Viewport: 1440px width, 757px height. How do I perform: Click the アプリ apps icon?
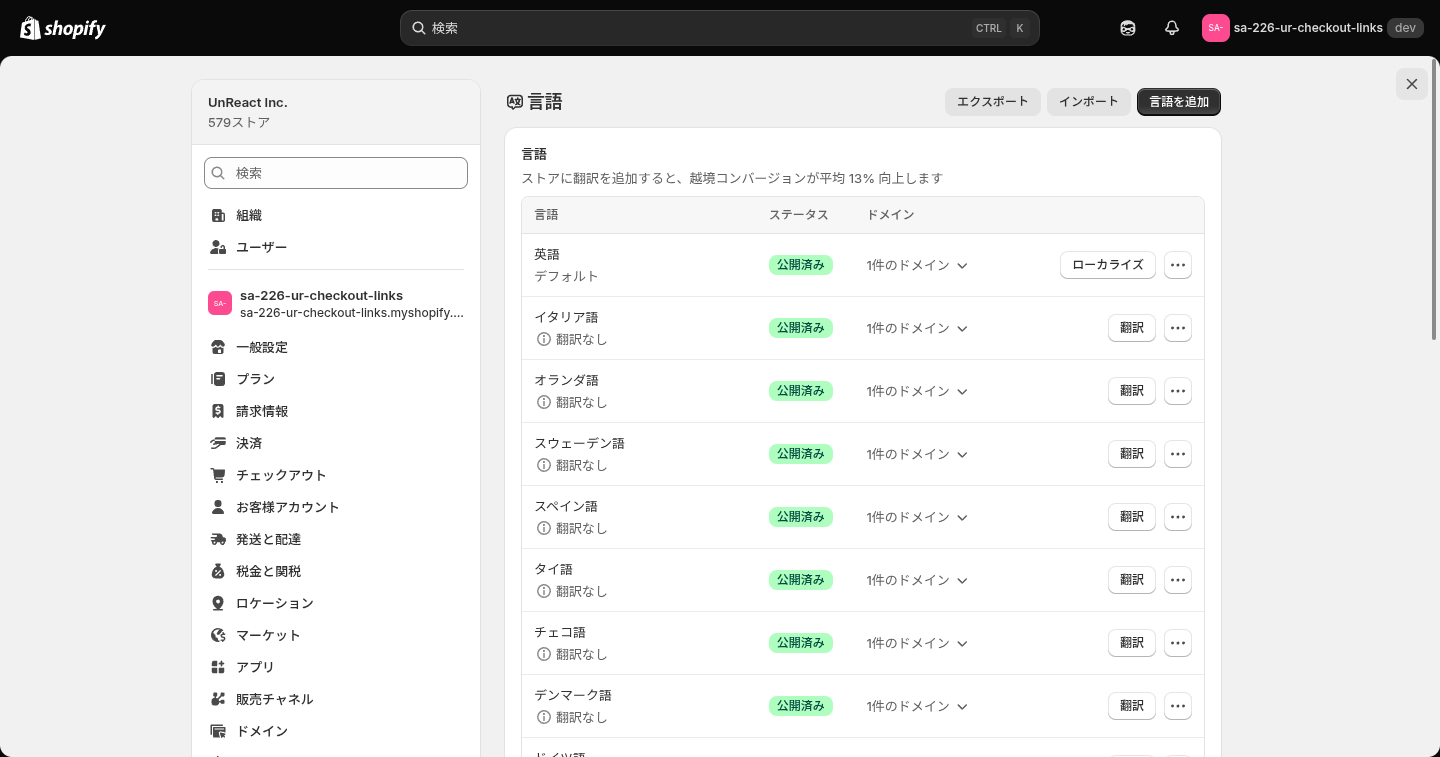pos(218,667)
